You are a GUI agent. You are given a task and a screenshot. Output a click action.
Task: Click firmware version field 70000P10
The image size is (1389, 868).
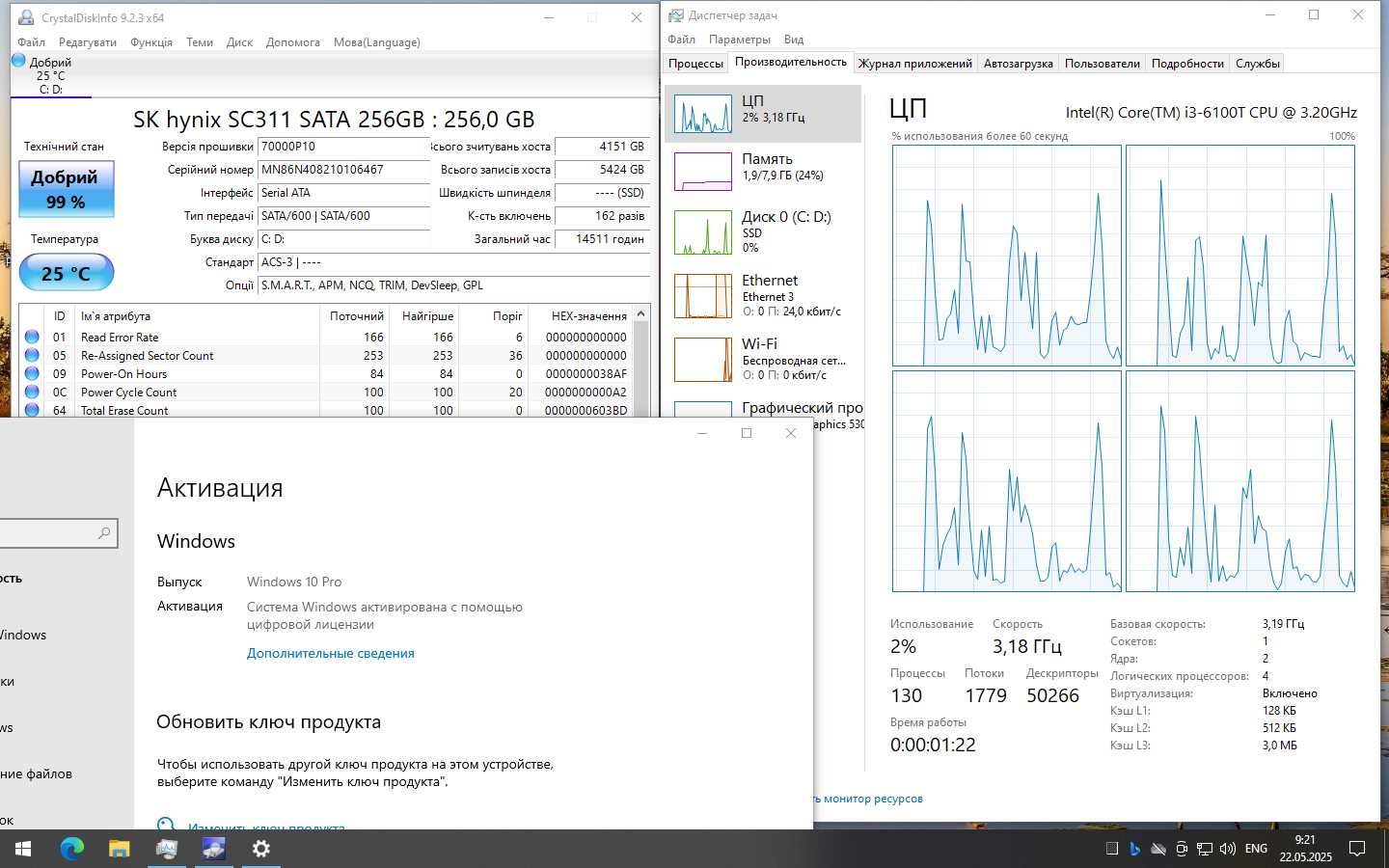(343, 147)
